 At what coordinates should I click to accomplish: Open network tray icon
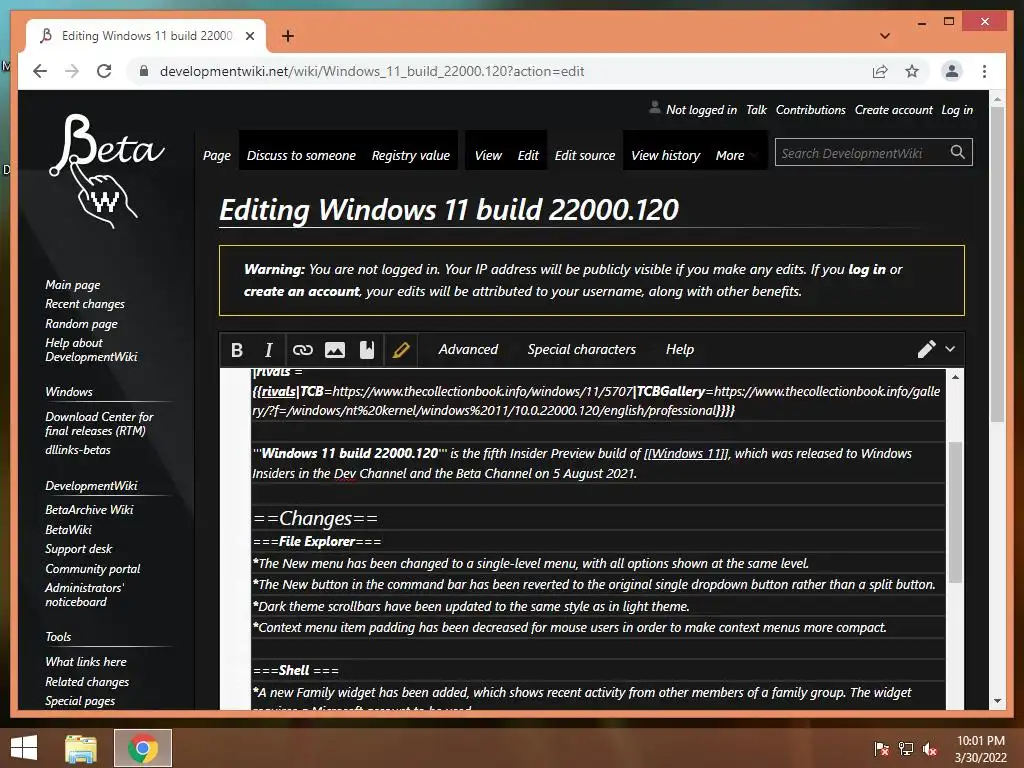[906, 749]
